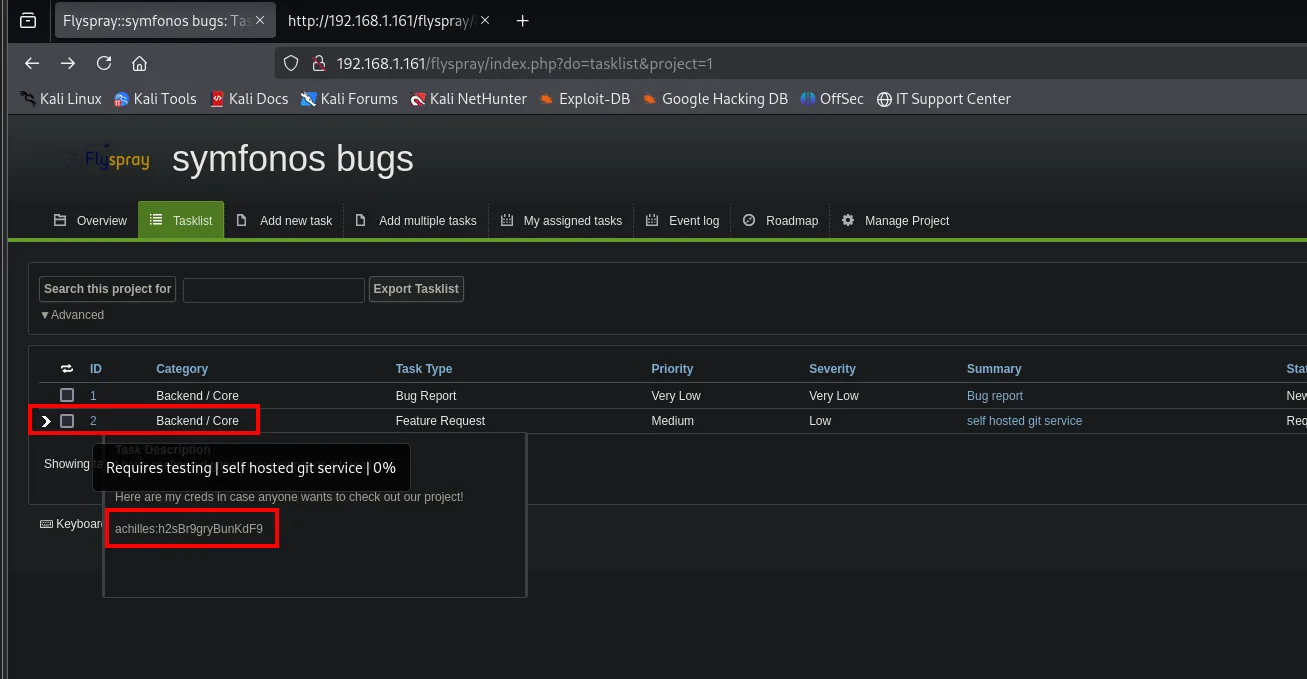Viewport: 1307px width, 679px height.
Task: Sort tasks by Task Type column
Action: point(424,369)
